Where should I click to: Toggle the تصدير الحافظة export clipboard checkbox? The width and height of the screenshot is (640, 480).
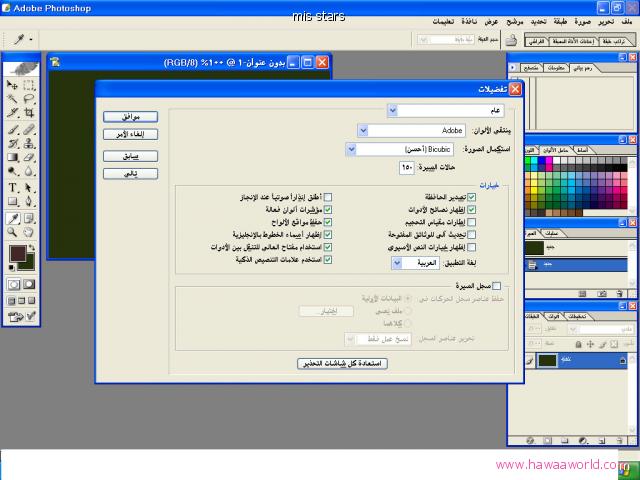tap(472, 197)
